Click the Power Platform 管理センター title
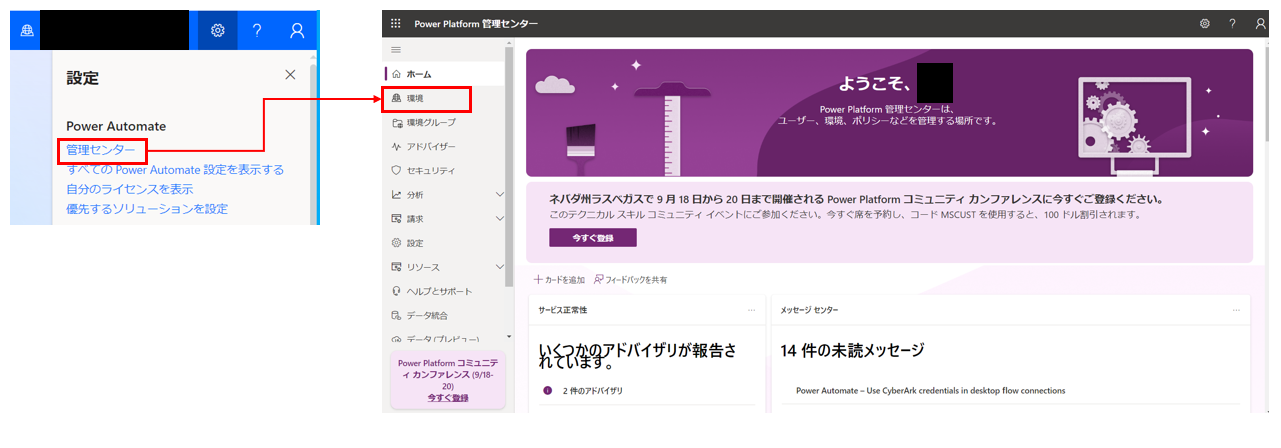Image resolution: width=1281 pixels, height=448 pixels. click(x=478, y=23)
